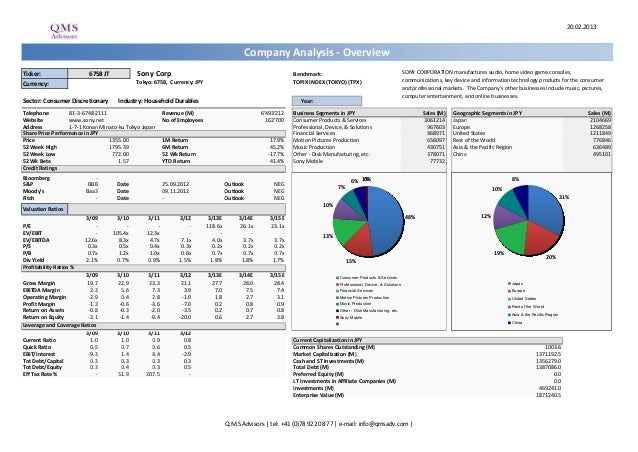
Task: Click the Current Ratio row label
Action: coord(39,340)
